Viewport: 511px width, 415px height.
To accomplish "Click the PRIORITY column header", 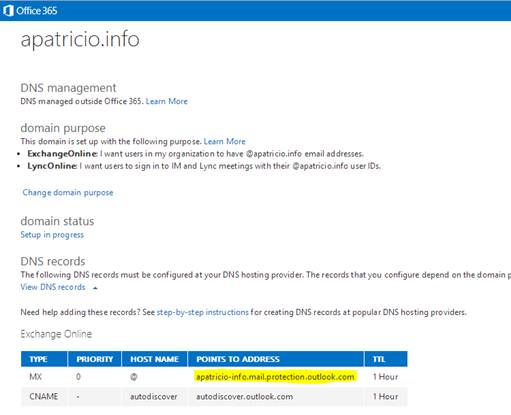I will (x=95, y=359).
